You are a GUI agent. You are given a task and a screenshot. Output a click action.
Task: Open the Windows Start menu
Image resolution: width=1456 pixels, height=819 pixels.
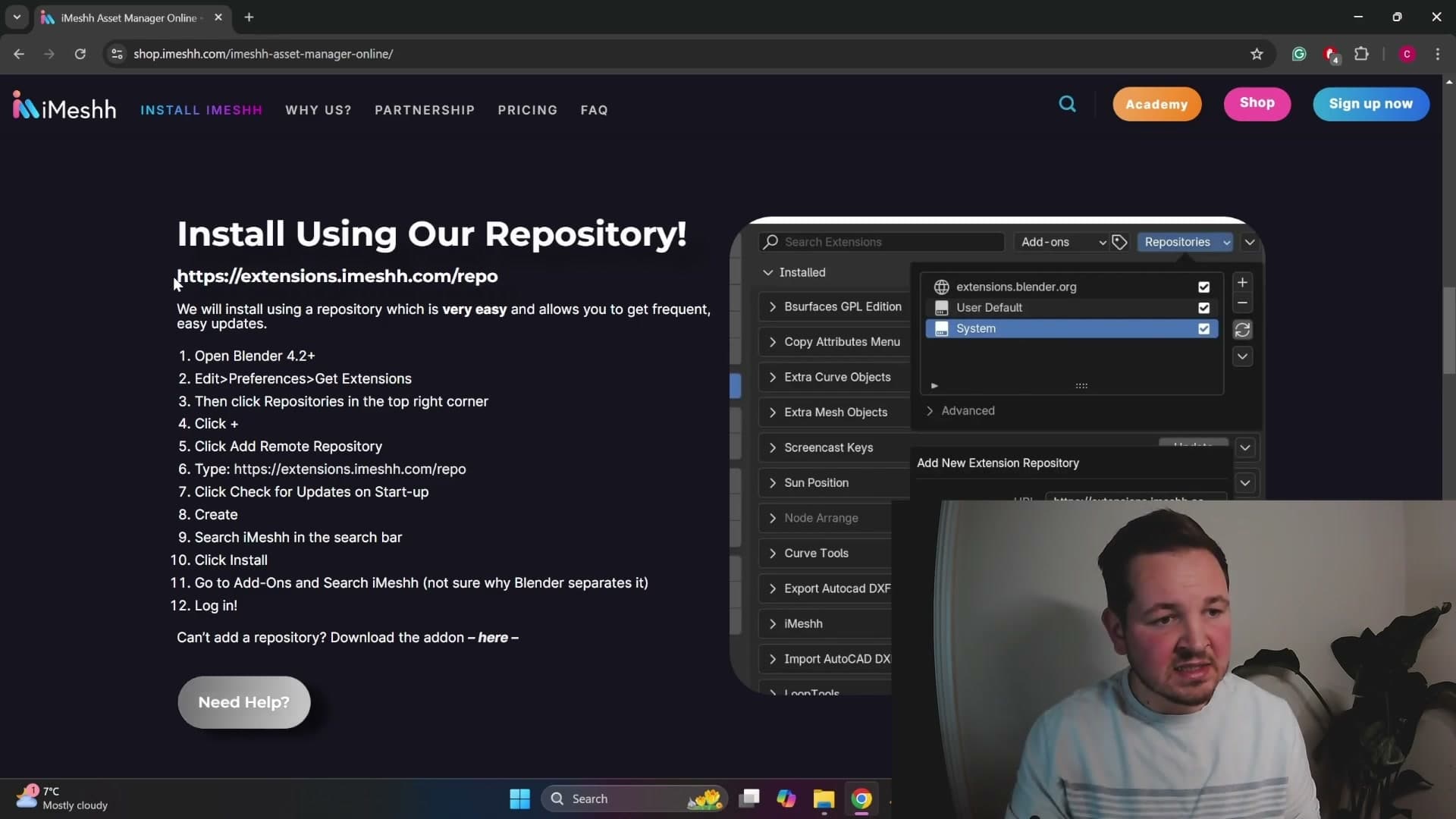tap(520, 799)
